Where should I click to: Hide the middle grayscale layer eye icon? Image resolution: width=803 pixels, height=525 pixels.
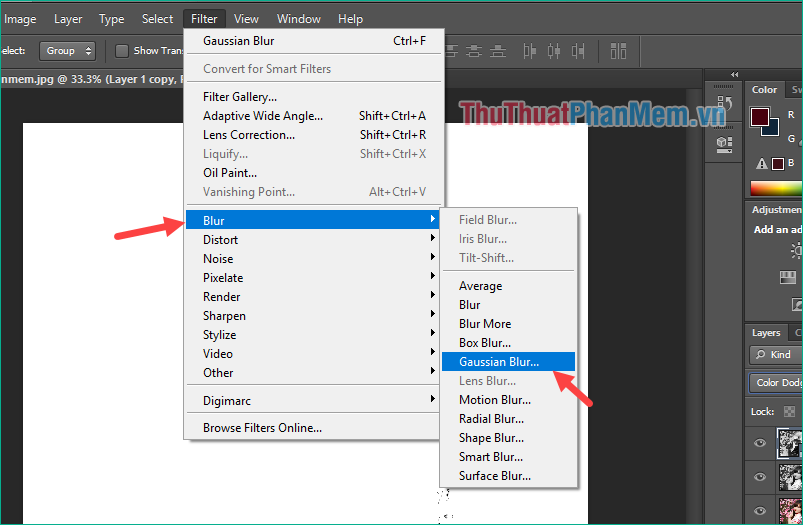pyautogui.click(x=760, y=477)
